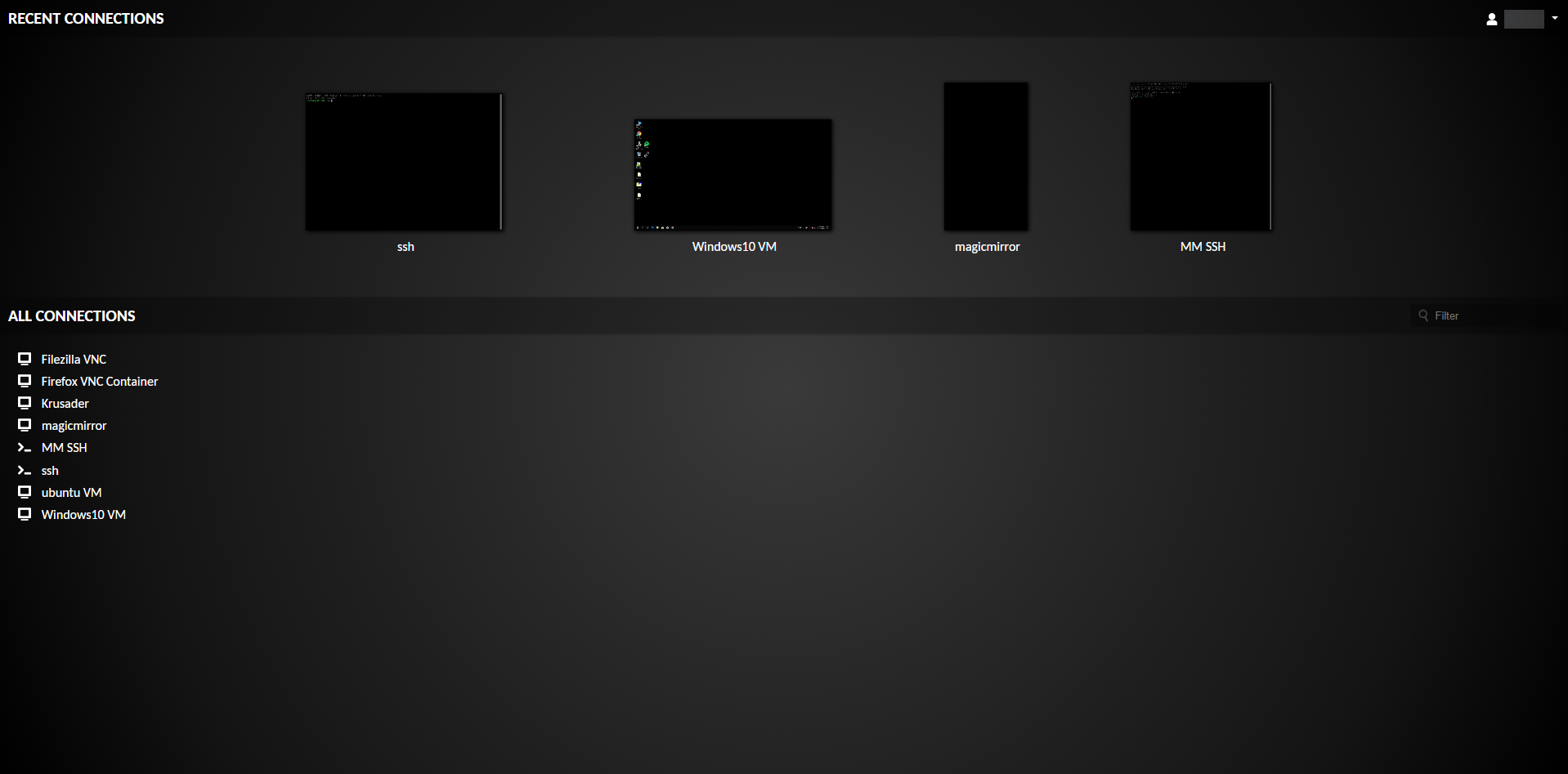Click the monitor icon next to ubuntu VM
The image size is (1568, 774).
pyautogui.click(x=25, y=492)
